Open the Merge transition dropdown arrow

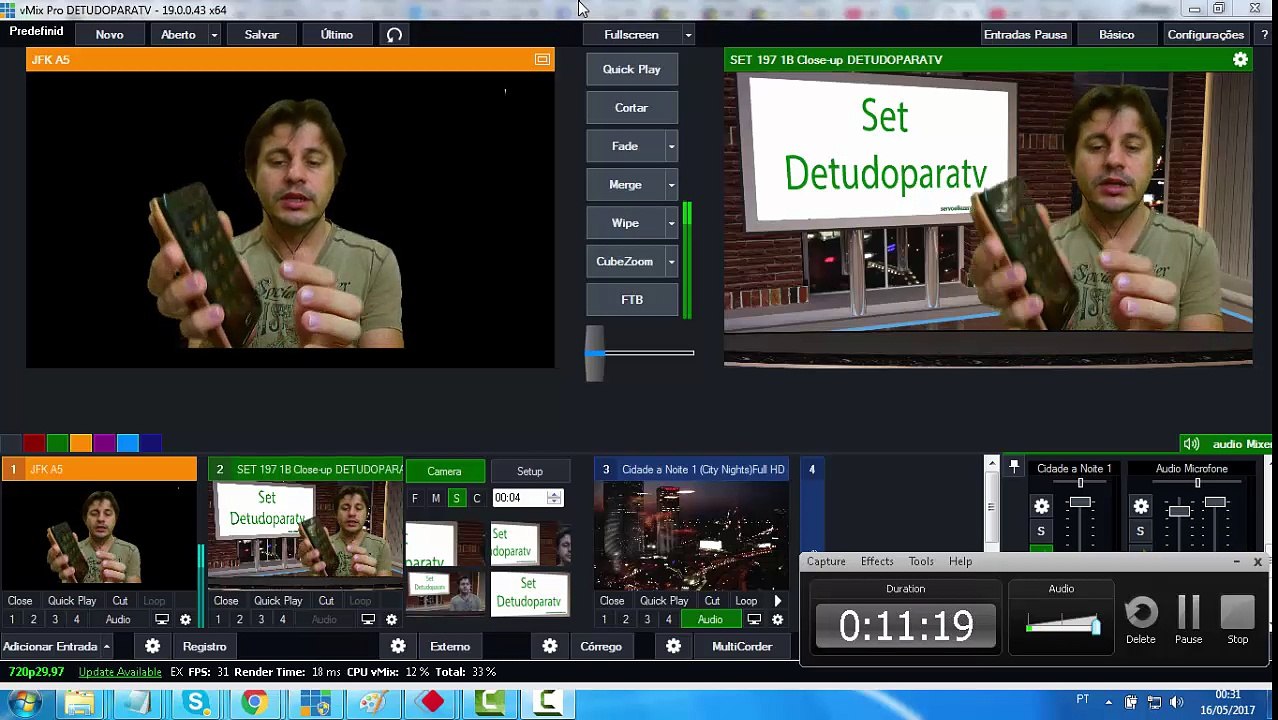671,185
